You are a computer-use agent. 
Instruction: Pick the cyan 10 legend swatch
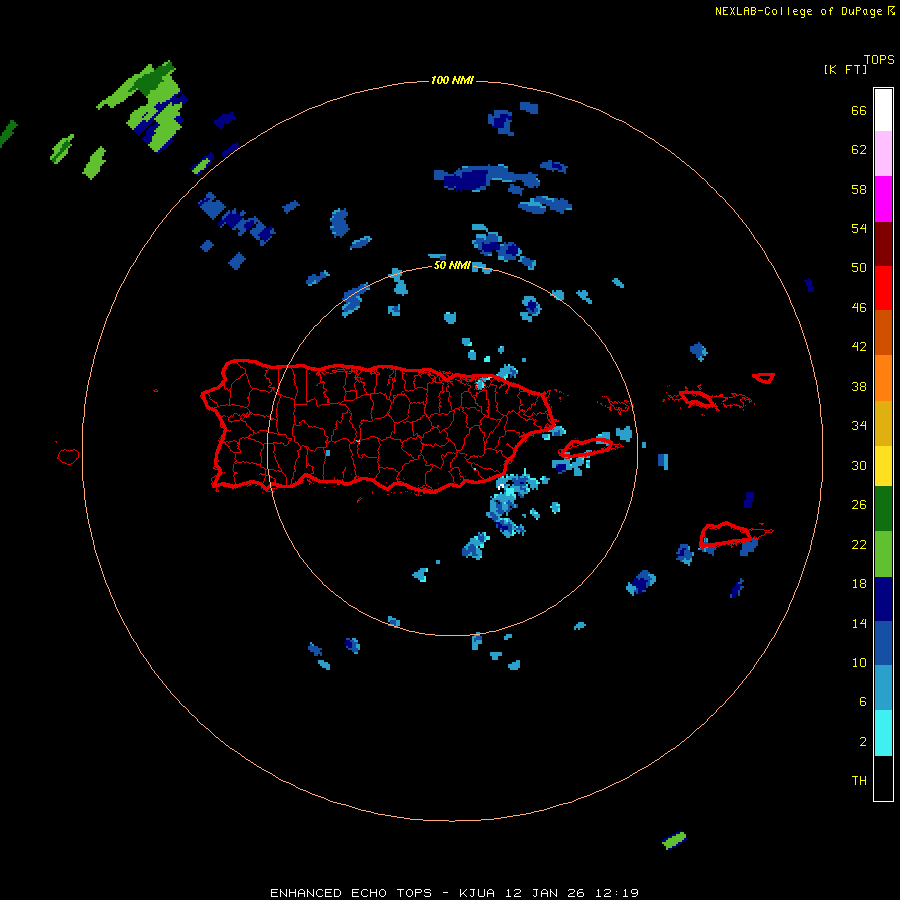[883, 733]
